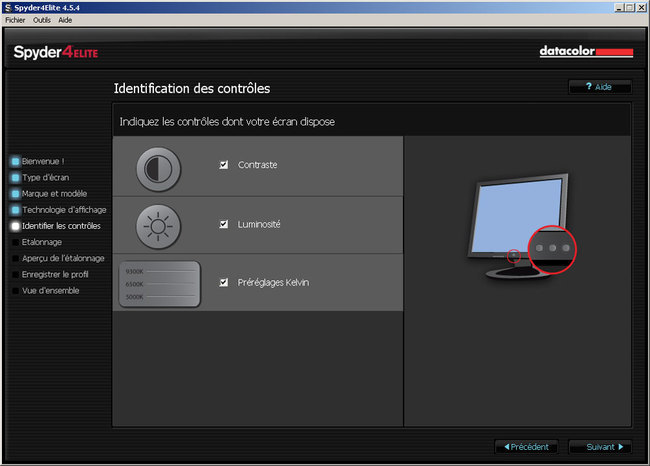Click the Luminosité sun icon
The height and width of the screenshot is (466, 650).
158,226
